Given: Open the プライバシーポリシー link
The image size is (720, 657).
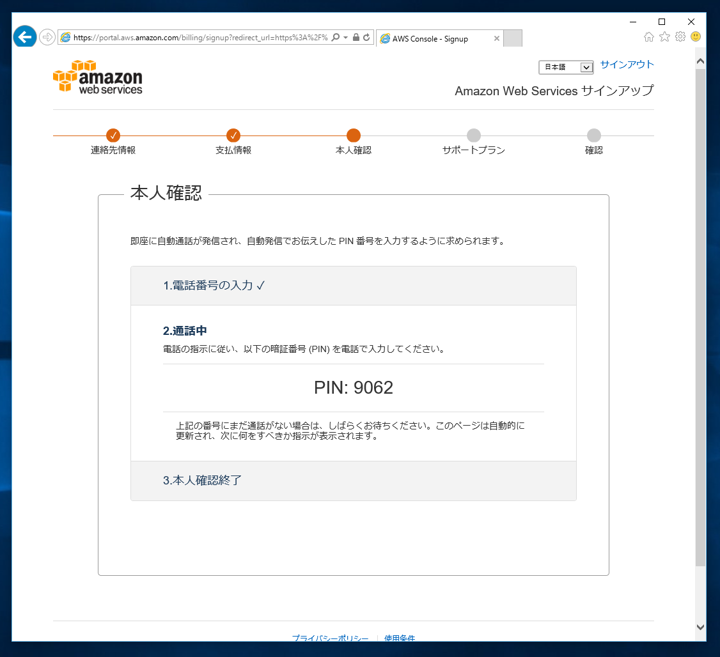Looking at the screenshot, I should point(330,638).
